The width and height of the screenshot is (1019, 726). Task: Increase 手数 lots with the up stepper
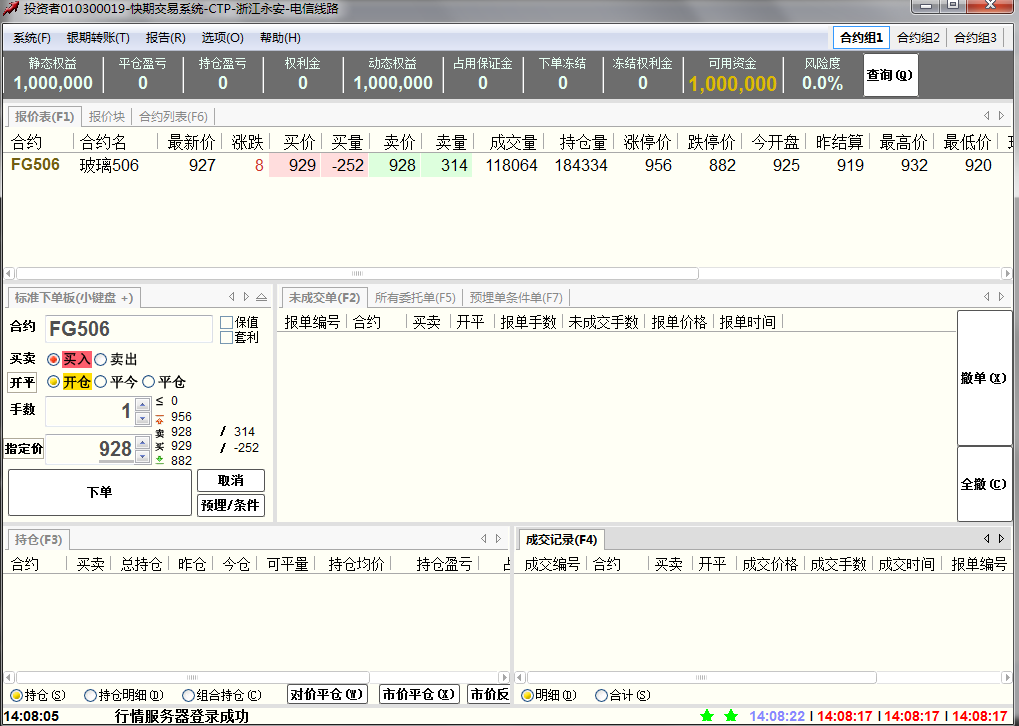point(143,405)
